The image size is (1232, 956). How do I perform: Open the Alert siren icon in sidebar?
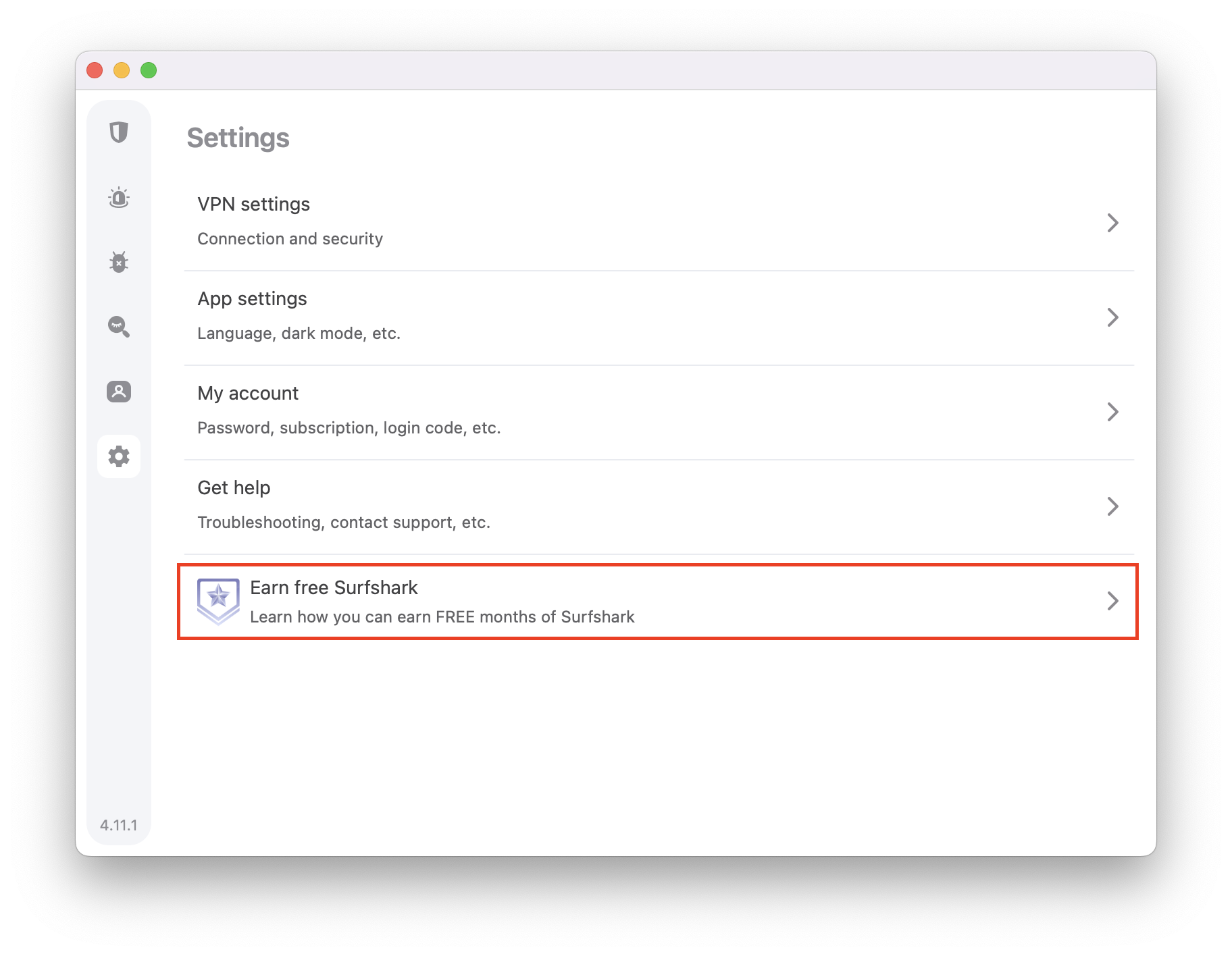click(119, 197)
